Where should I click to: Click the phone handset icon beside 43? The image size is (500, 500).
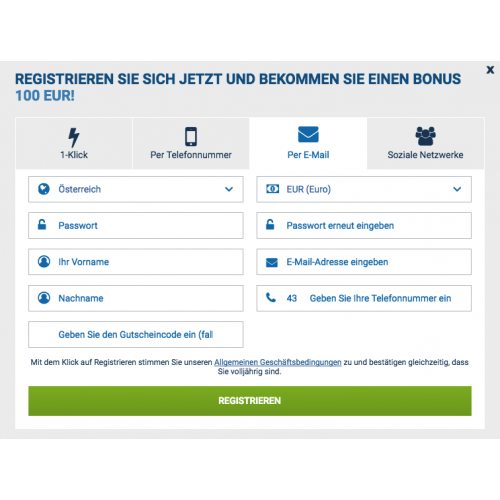coord(271,297)
